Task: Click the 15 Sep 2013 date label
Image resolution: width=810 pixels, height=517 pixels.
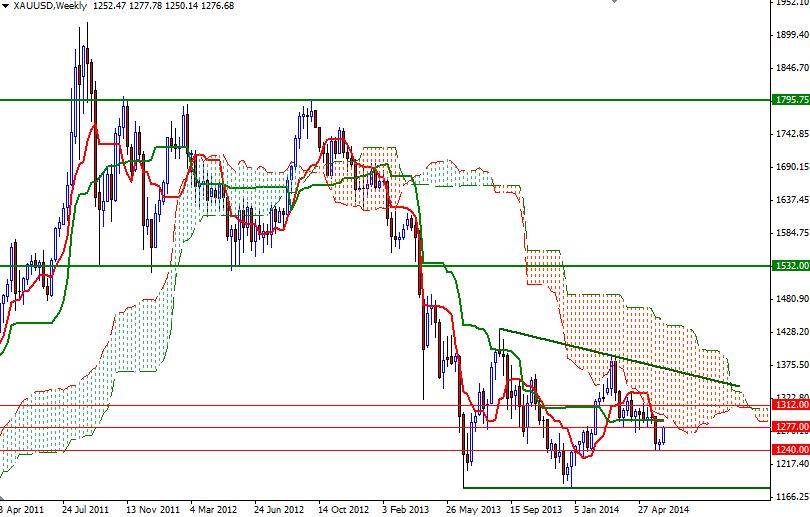Action: click(536, 509)
